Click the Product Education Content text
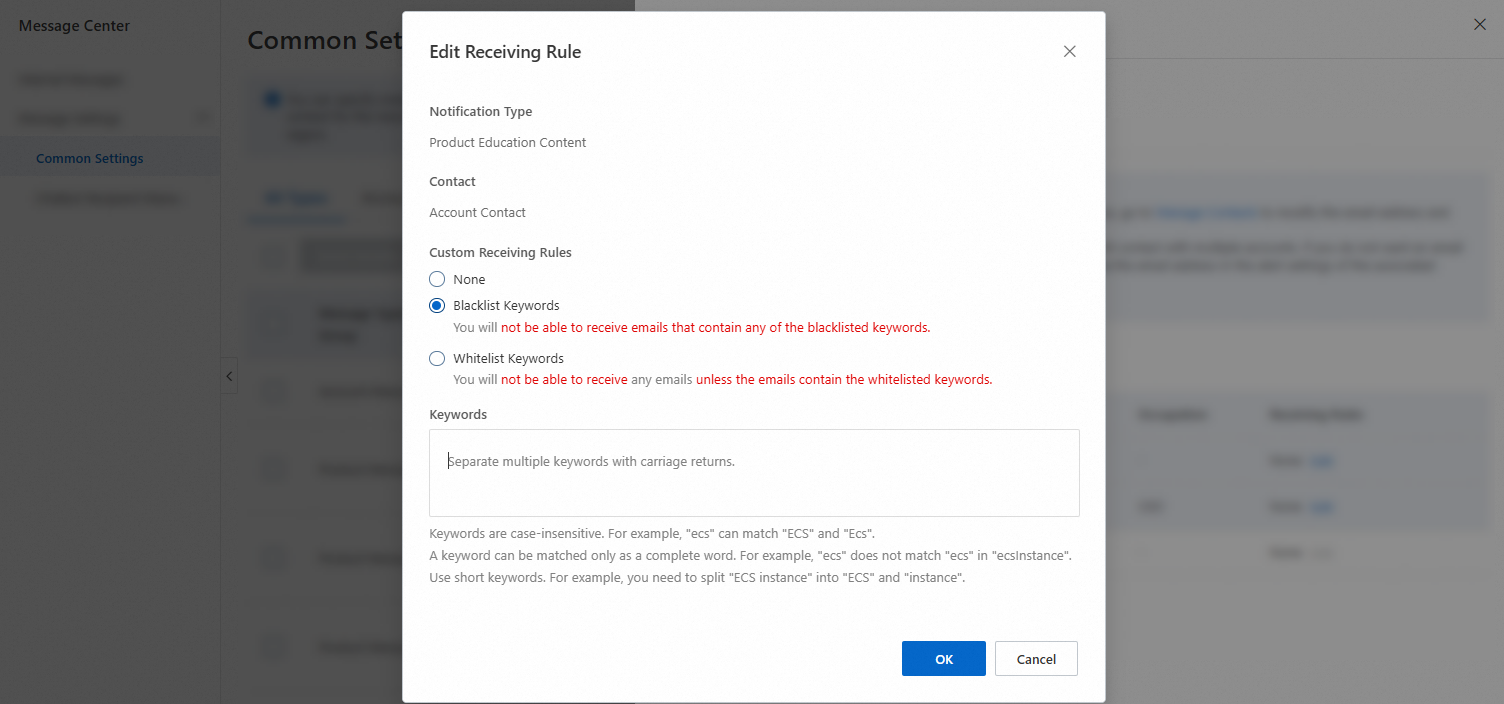 [508, 143]
